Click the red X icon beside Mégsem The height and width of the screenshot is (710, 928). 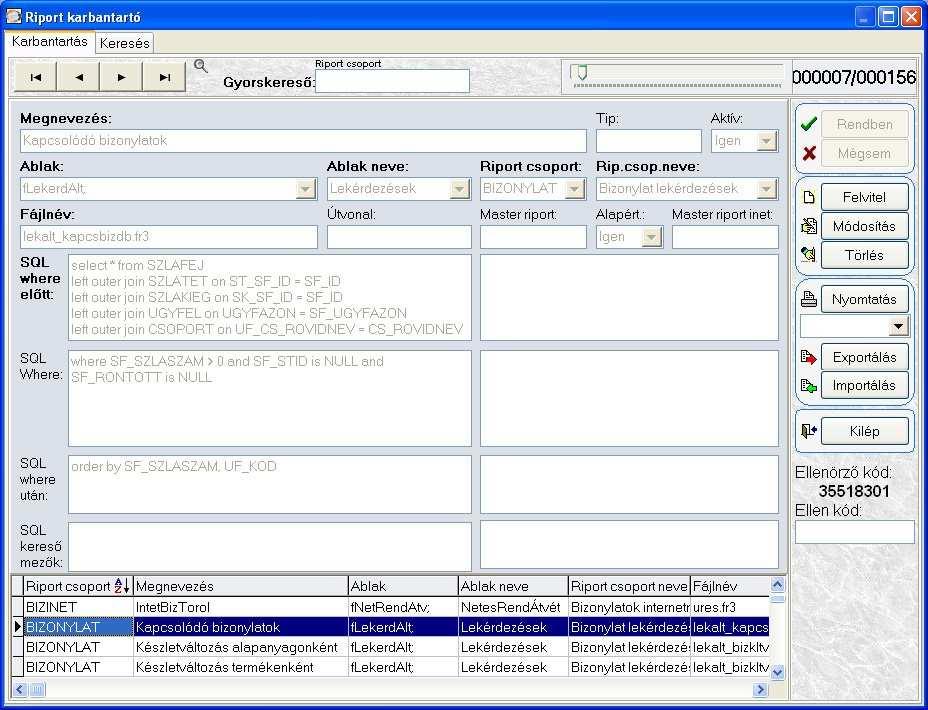[808, 154]
